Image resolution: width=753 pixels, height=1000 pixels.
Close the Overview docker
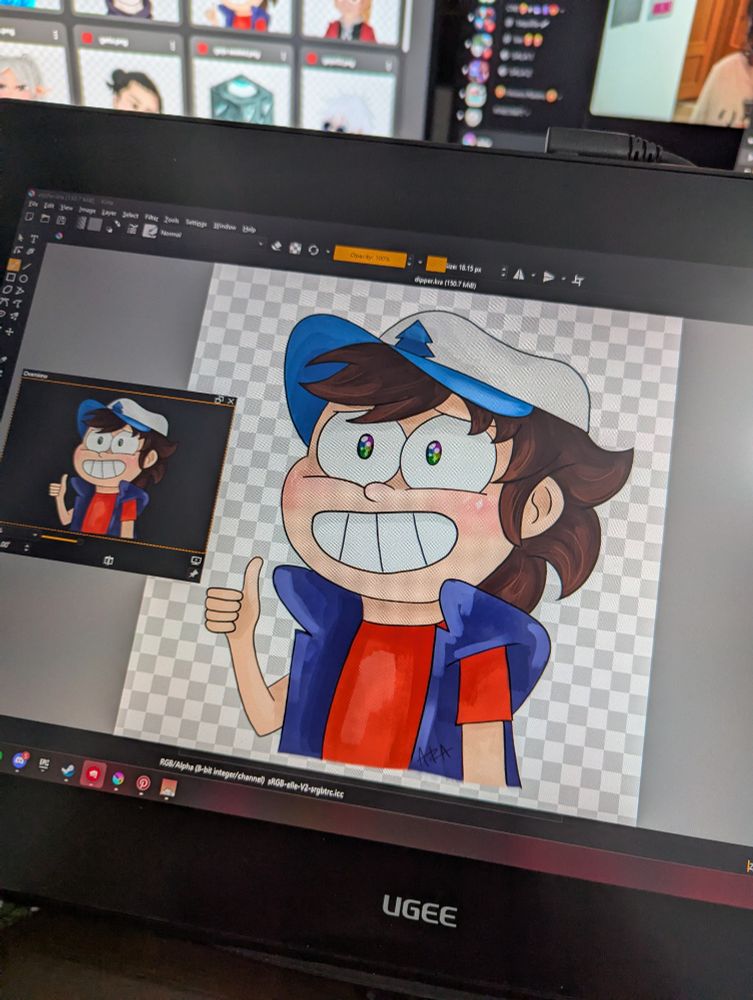pos(231,402)
